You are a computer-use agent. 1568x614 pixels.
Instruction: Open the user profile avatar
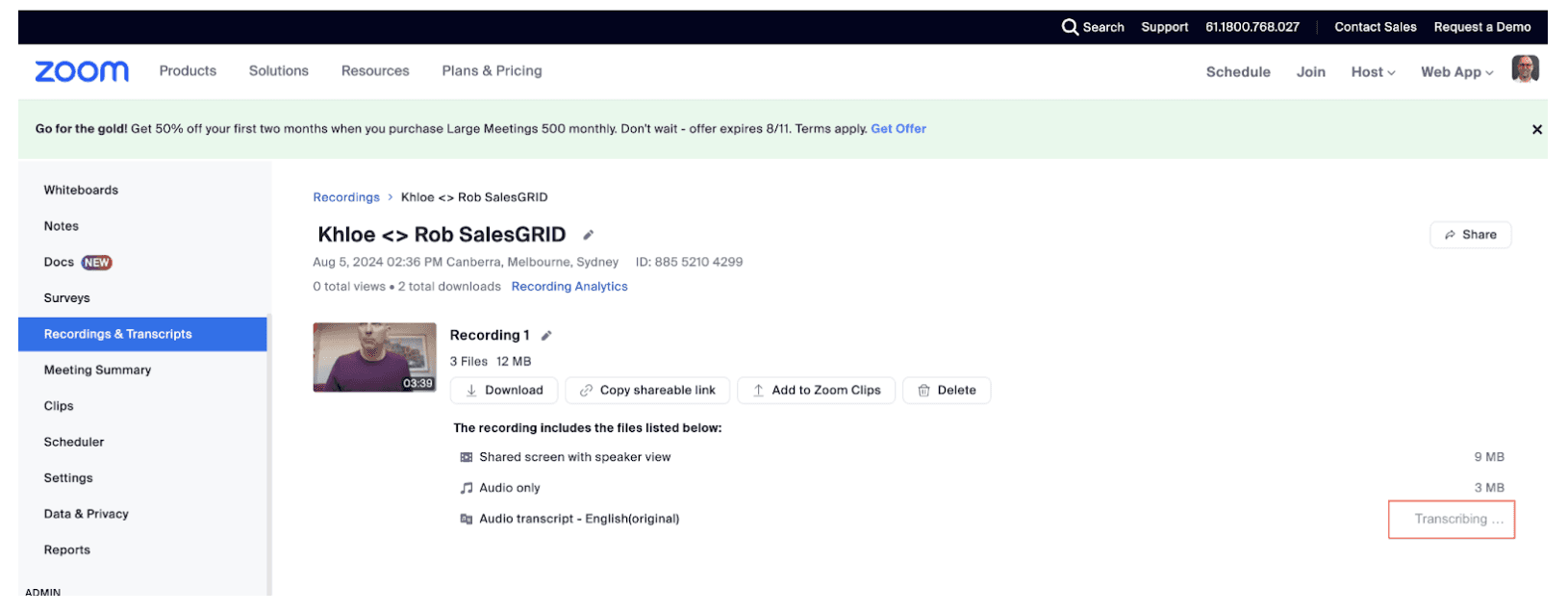click(x=1525, y=69)
